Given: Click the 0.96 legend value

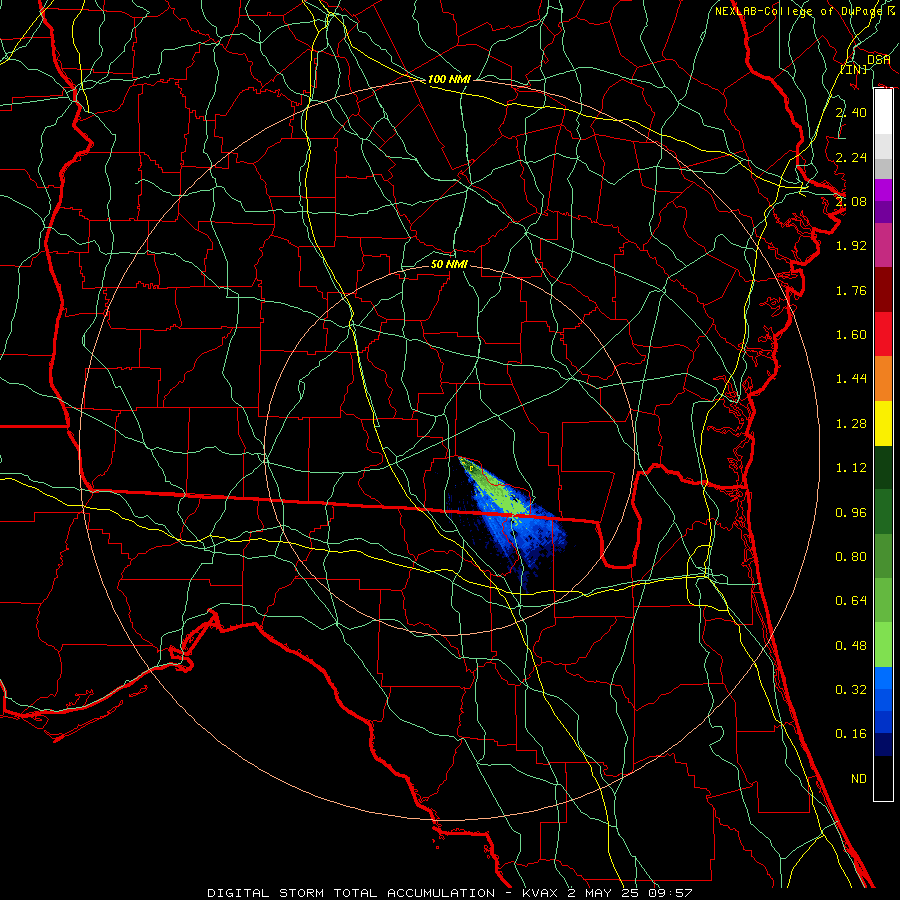Looking at the screenshot, I should (851, 513).
